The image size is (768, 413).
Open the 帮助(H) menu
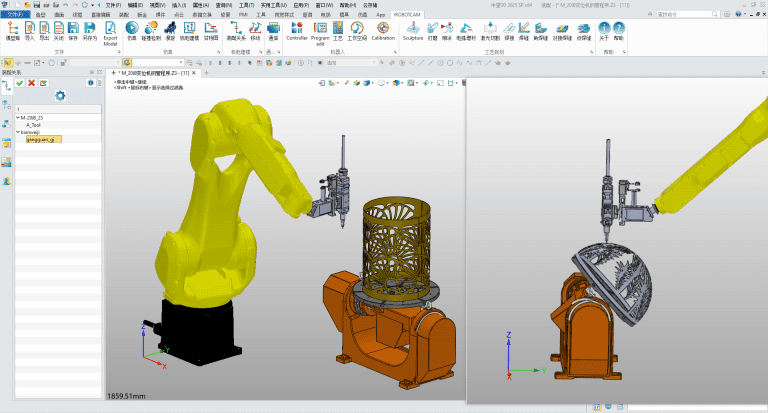[x=349, y=5]
